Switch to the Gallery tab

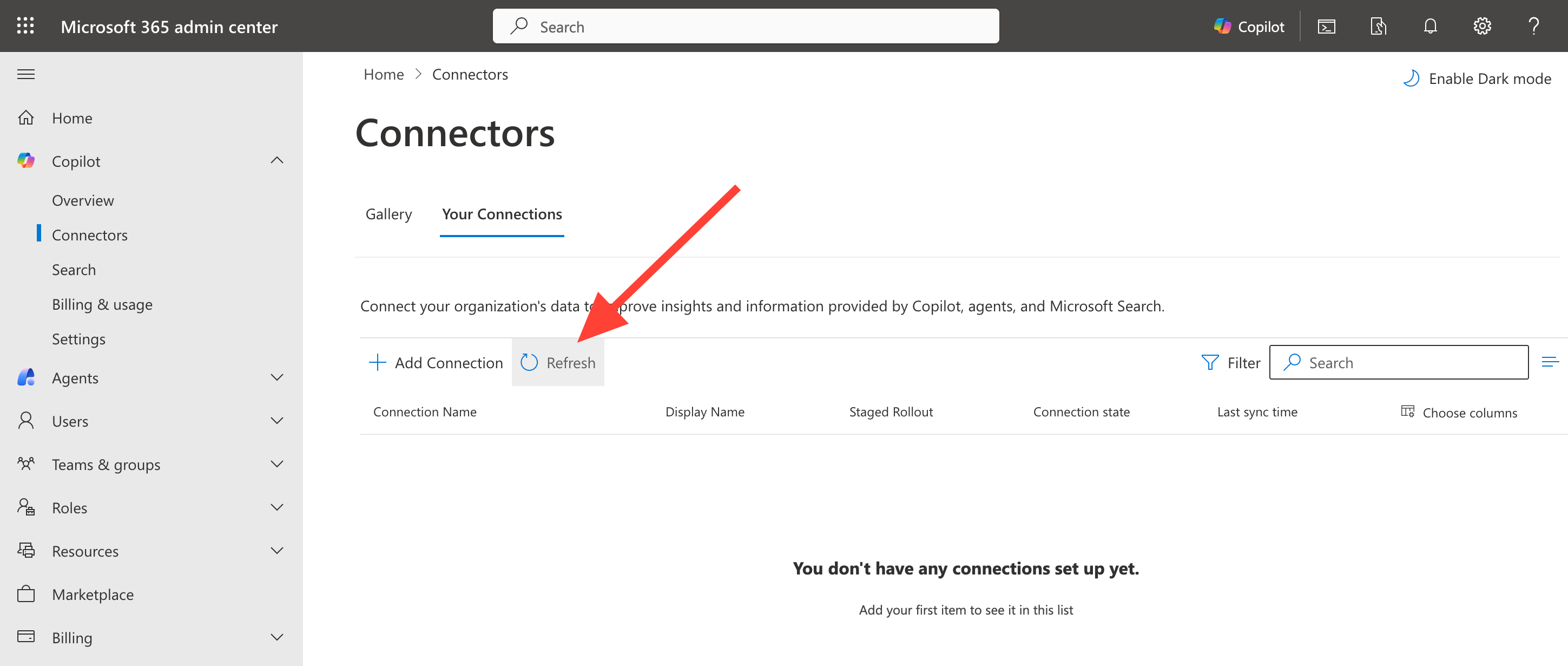388,214
